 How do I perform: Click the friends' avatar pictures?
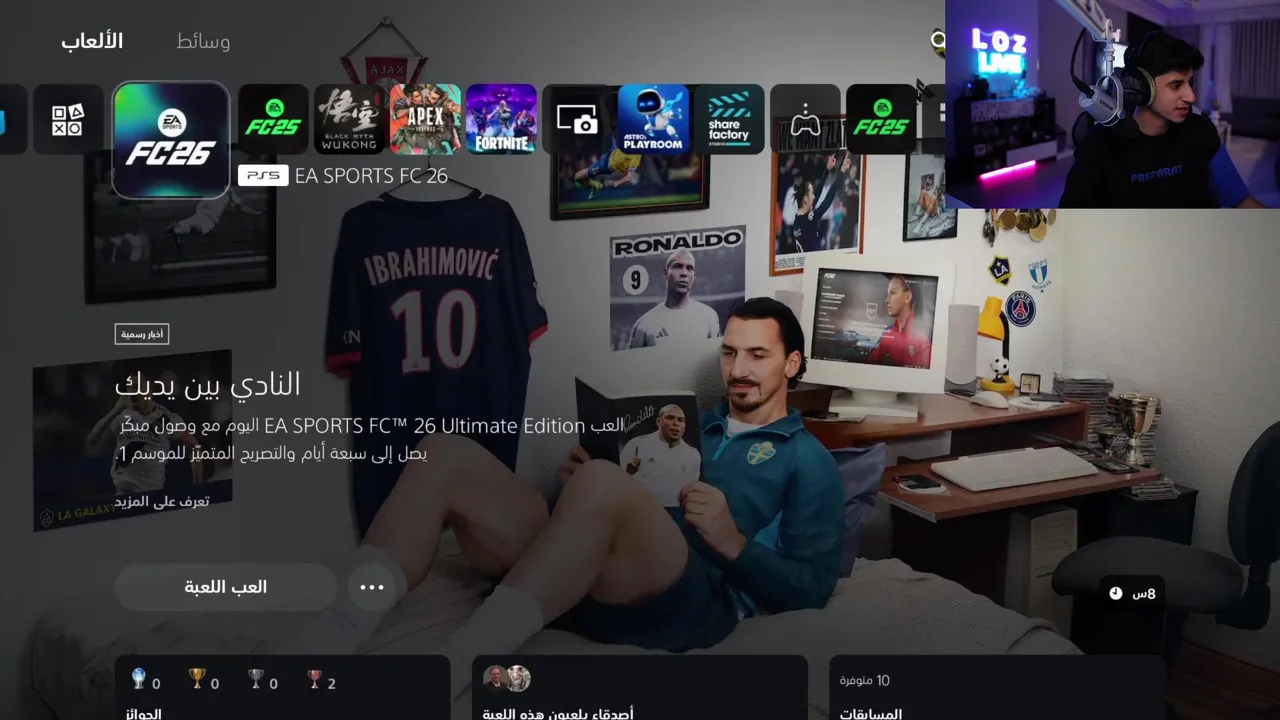click(x=506, y=679)
